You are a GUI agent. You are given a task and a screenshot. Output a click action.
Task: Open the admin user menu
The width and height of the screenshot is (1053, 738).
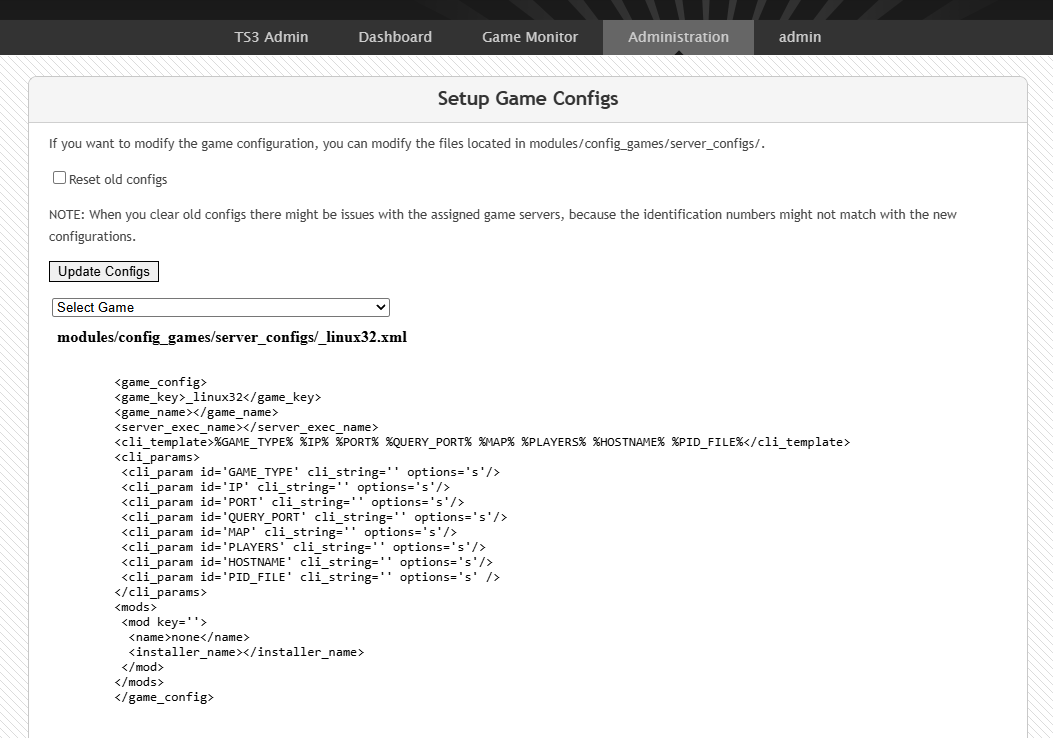800,37
